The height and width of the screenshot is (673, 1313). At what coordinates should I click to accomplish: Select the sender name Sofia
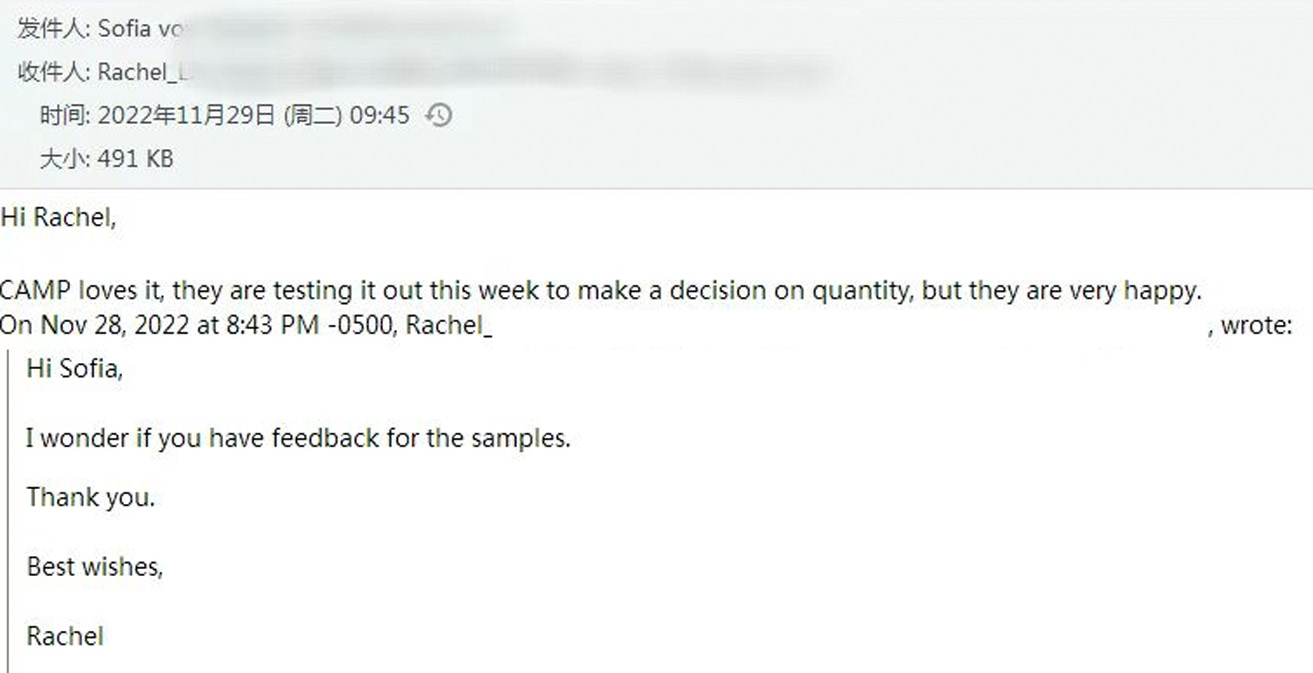124,28
